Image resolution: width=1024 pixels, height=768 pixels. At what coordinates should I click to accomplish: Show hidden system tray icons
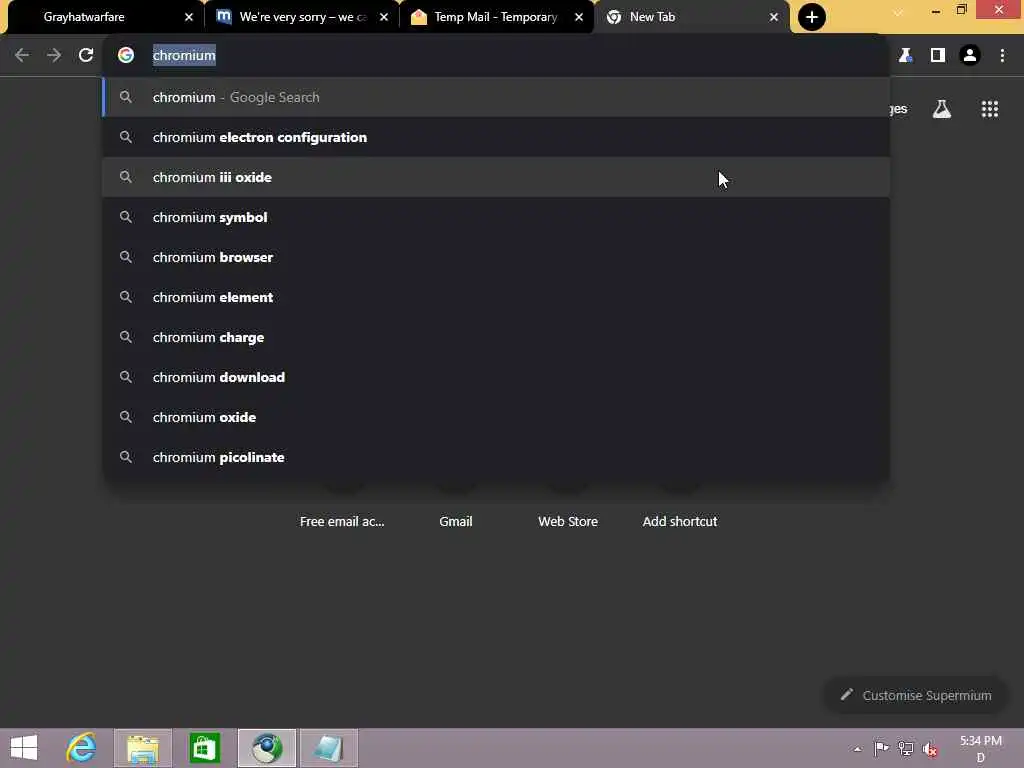click(857, 749)
